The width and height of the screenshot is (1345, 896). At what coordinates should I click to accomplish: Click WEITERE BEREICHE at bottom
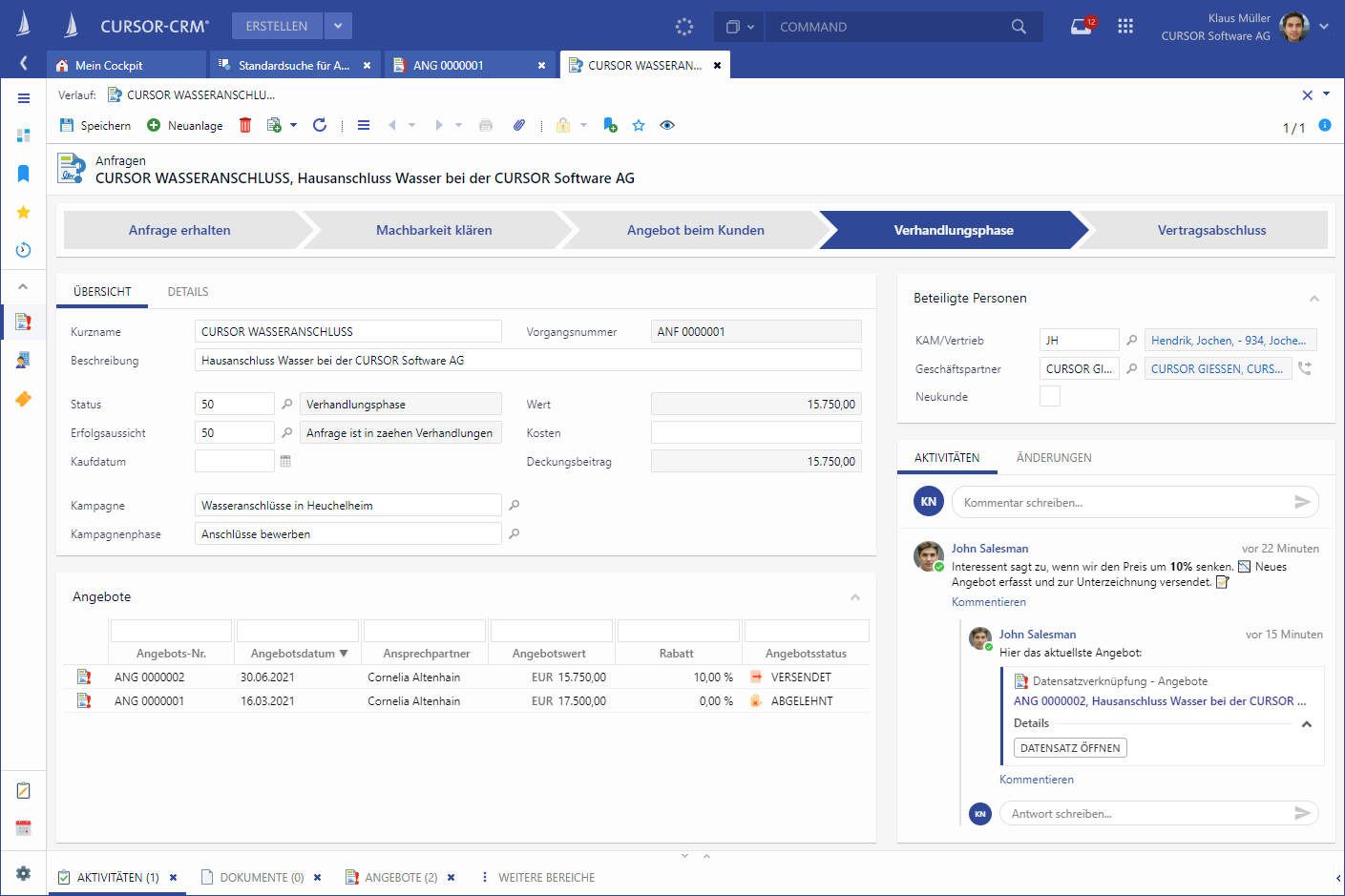(546, 877)
